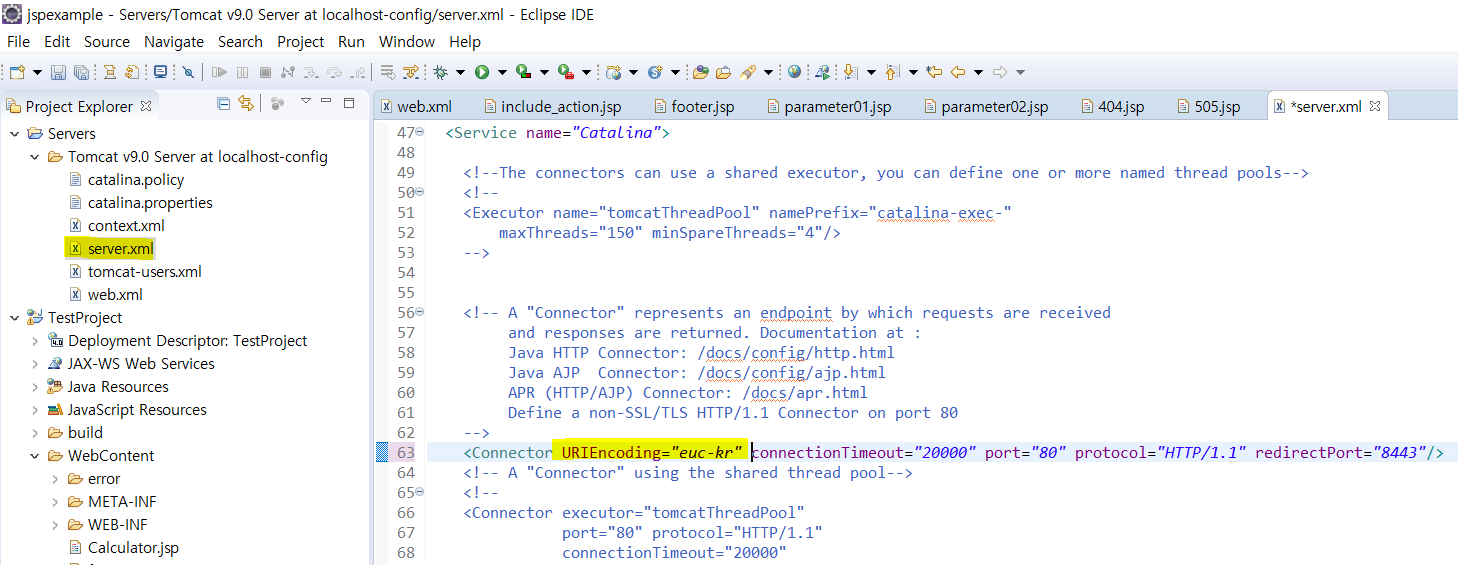
Task: Select catalina.properties in Project Explorer
Action: pyautogui.click(x=140, y=202)
